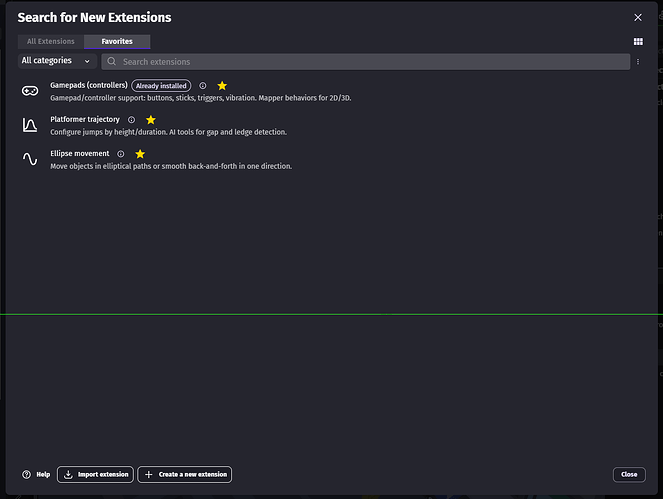Open the All categories dropdown
Image resolution: width=663 pixels, height=499 pixels.
pos(57,61)
